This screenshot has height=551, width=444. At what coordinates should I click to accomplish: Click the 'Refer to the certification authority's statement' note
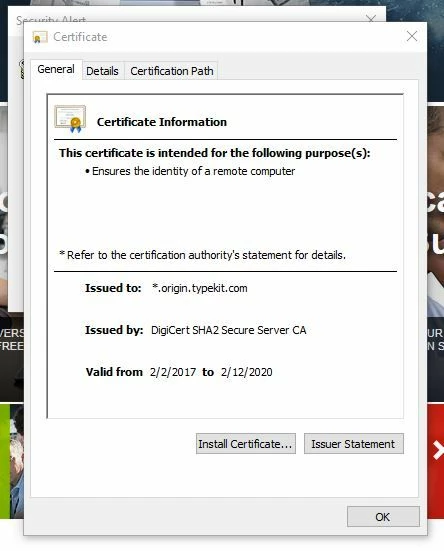pos(203,255)
